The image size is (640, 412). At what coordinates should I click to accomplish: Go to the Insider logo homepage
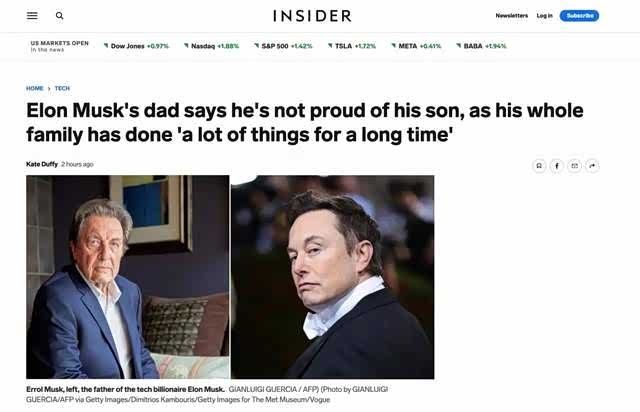pyautogui.click(x=312, y=16)
